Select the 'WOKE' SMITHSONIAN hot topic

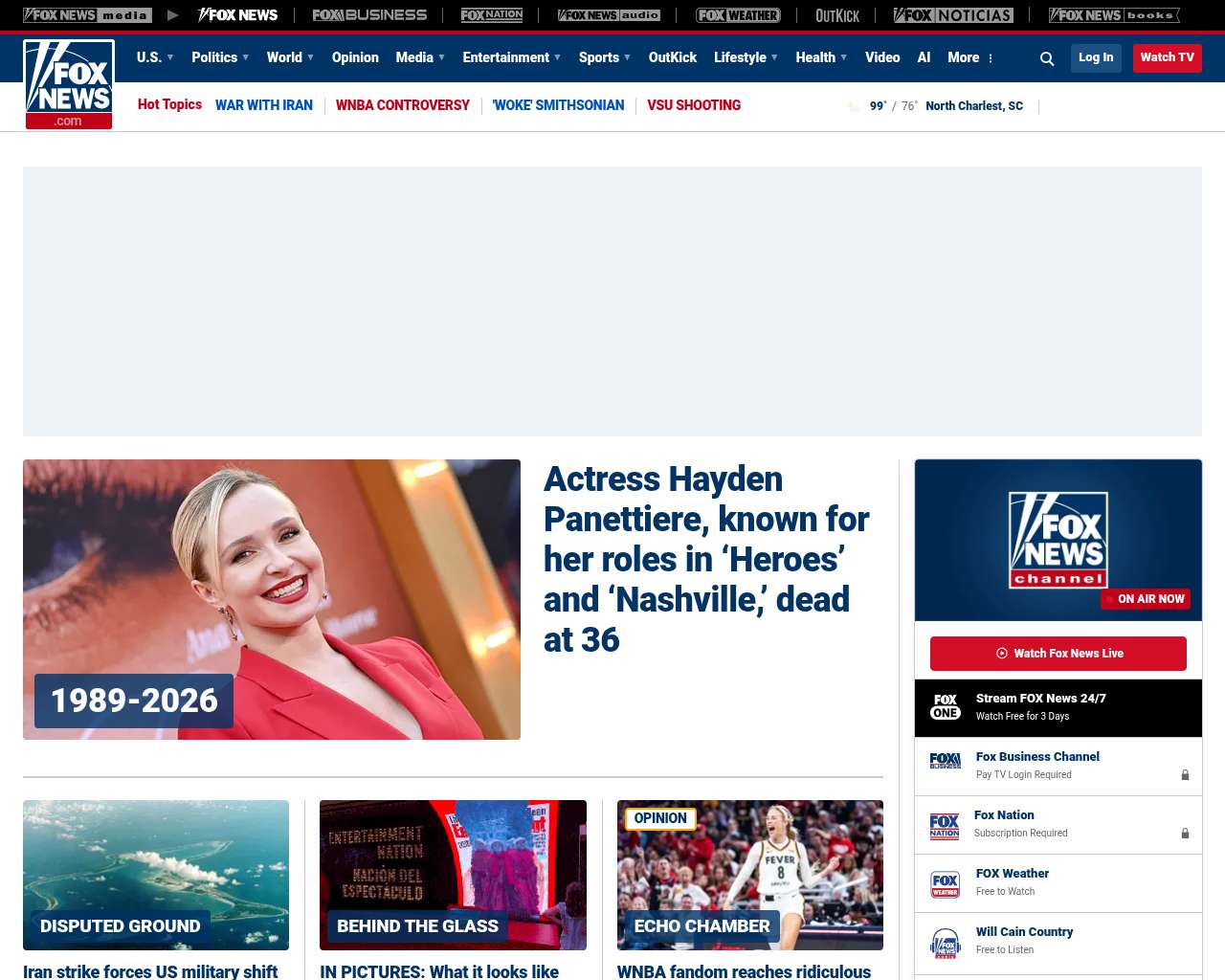[558, 105]
